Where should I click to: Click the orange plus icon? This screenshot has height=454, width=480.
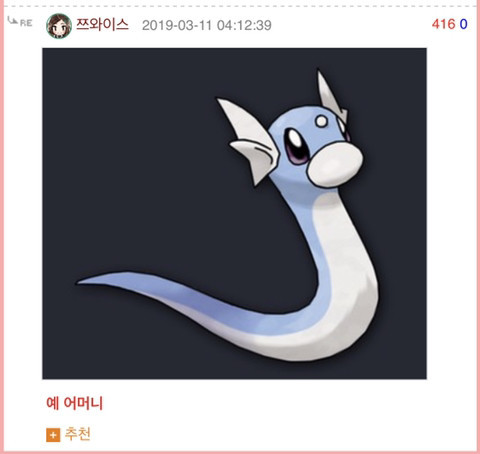coord(53,435)
